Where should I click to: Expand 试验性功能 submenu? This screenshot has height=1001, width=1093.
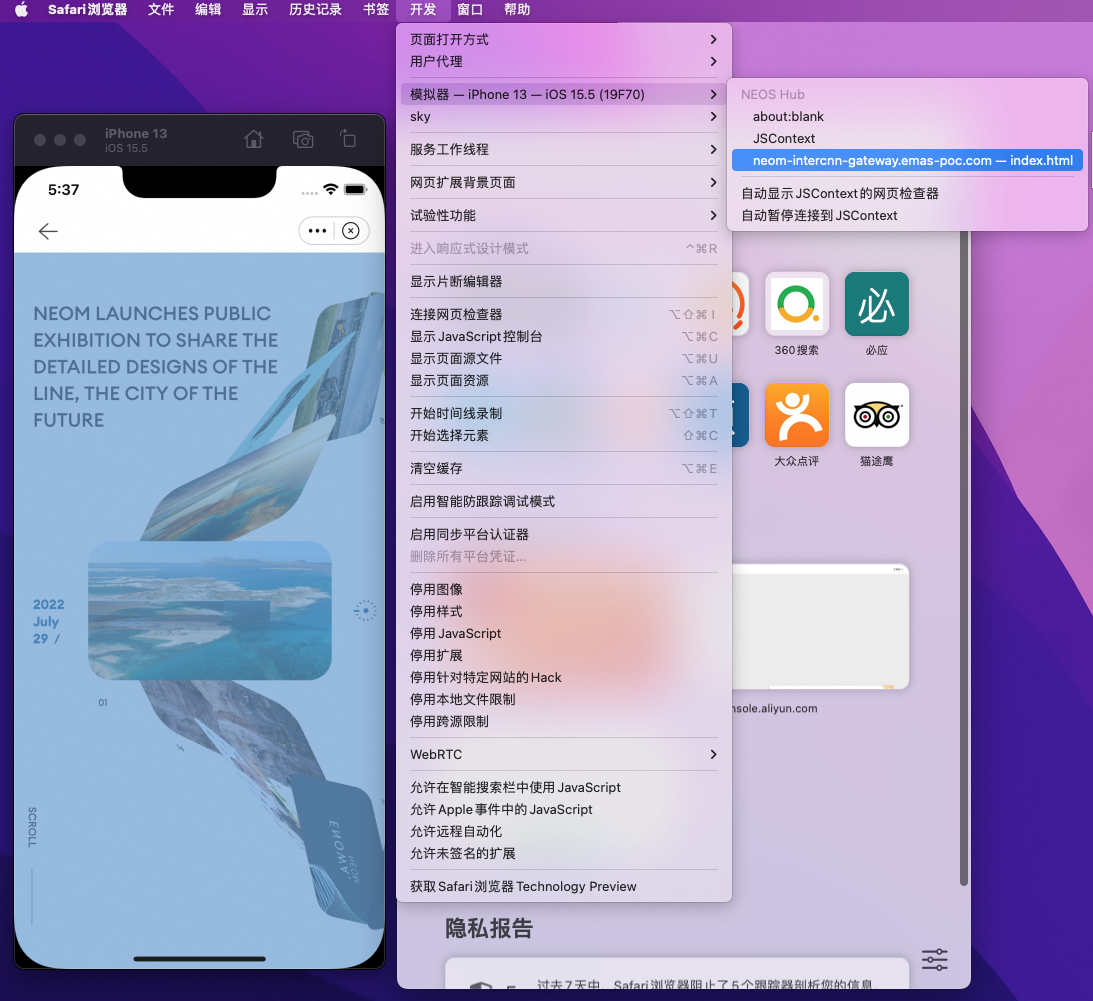564,215
